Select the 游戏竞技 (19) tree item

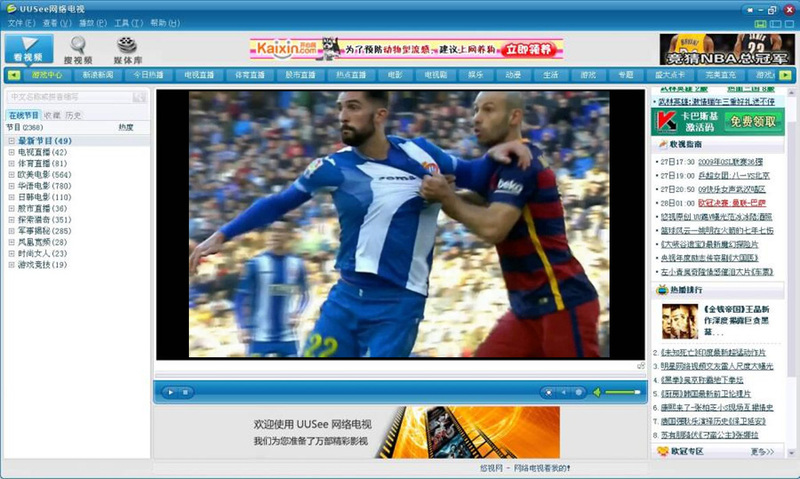coord(42,265)
